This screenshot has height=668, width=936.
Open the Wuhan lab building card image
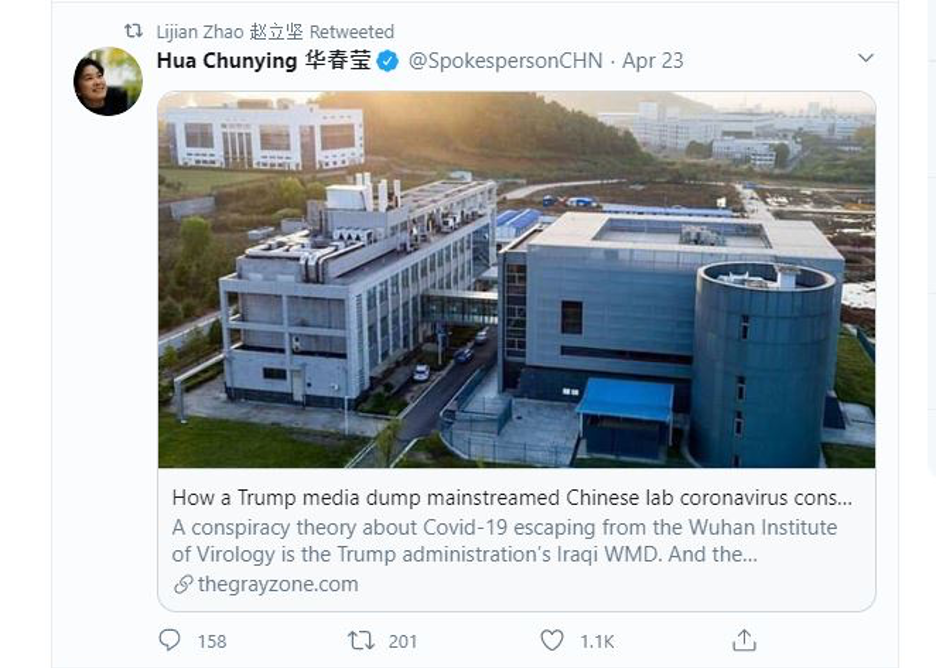pyautogui.click(x=516, y=279)
